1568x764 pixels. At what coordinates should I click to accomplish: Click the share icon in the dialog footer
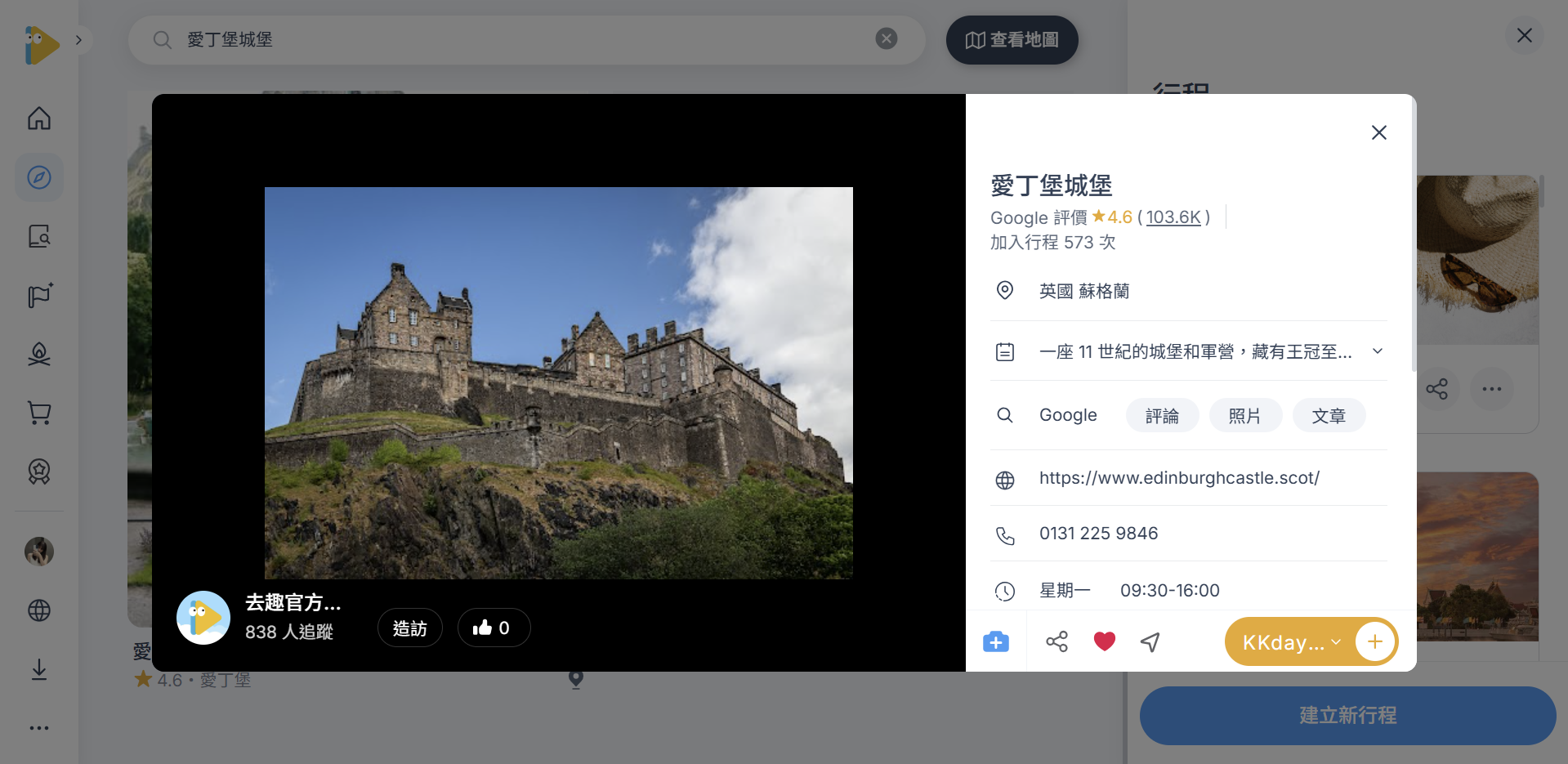(1057, 641)
